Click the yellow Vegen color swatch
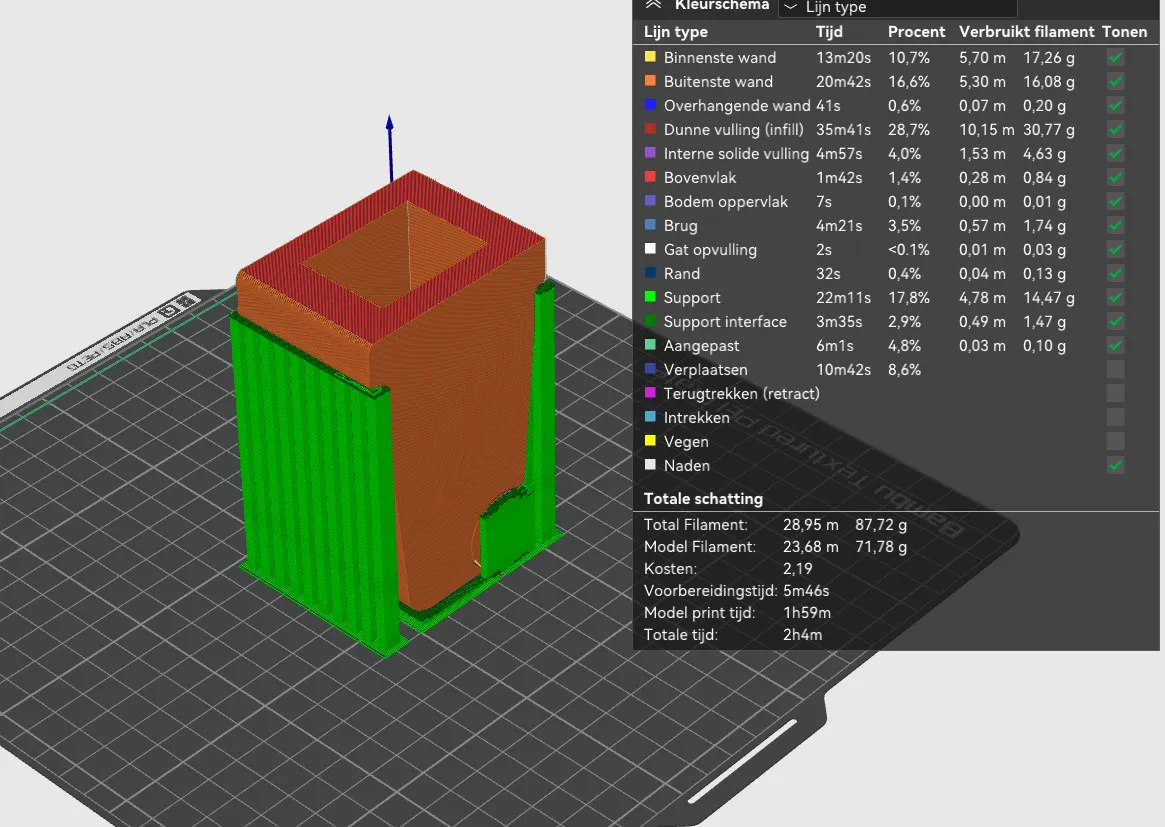 (650, 441)
